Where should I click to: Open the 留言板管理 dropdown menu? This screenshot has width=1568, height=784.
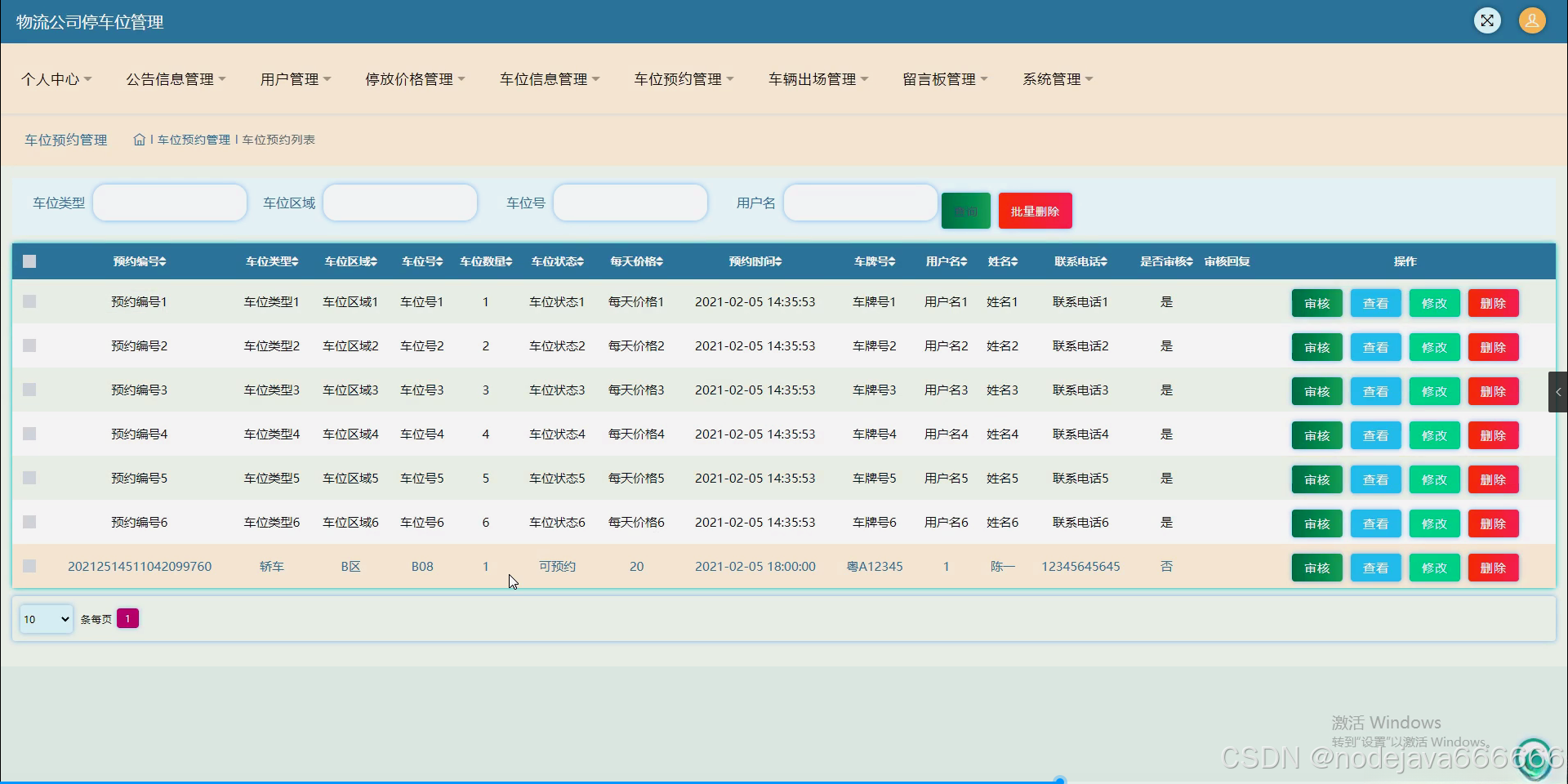coord(945,79)
